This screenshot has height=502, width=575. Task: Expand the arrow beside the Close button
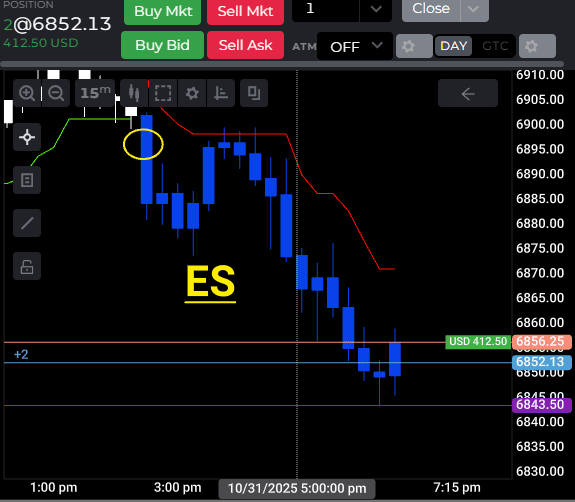tap(474, 9)
